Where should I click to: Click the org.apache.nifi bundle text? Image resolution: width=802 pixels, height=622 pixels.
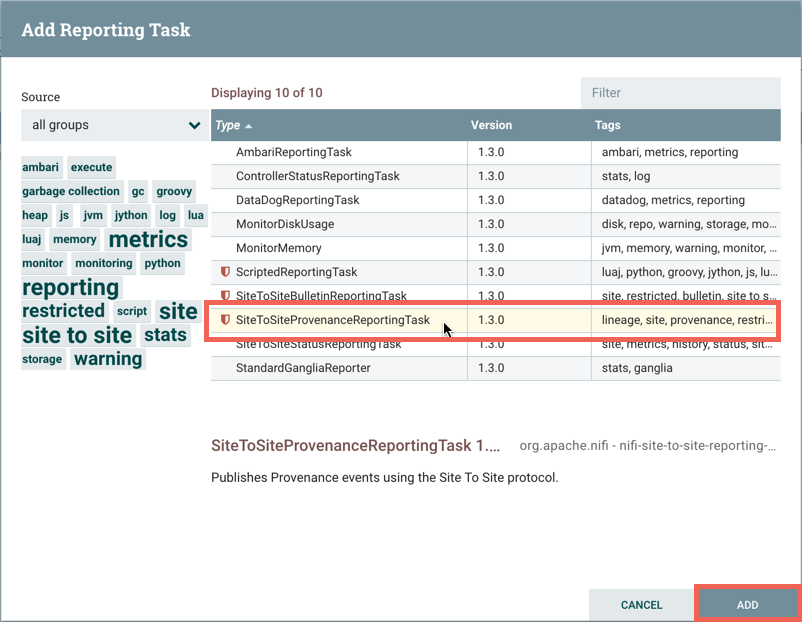point(648,446)
